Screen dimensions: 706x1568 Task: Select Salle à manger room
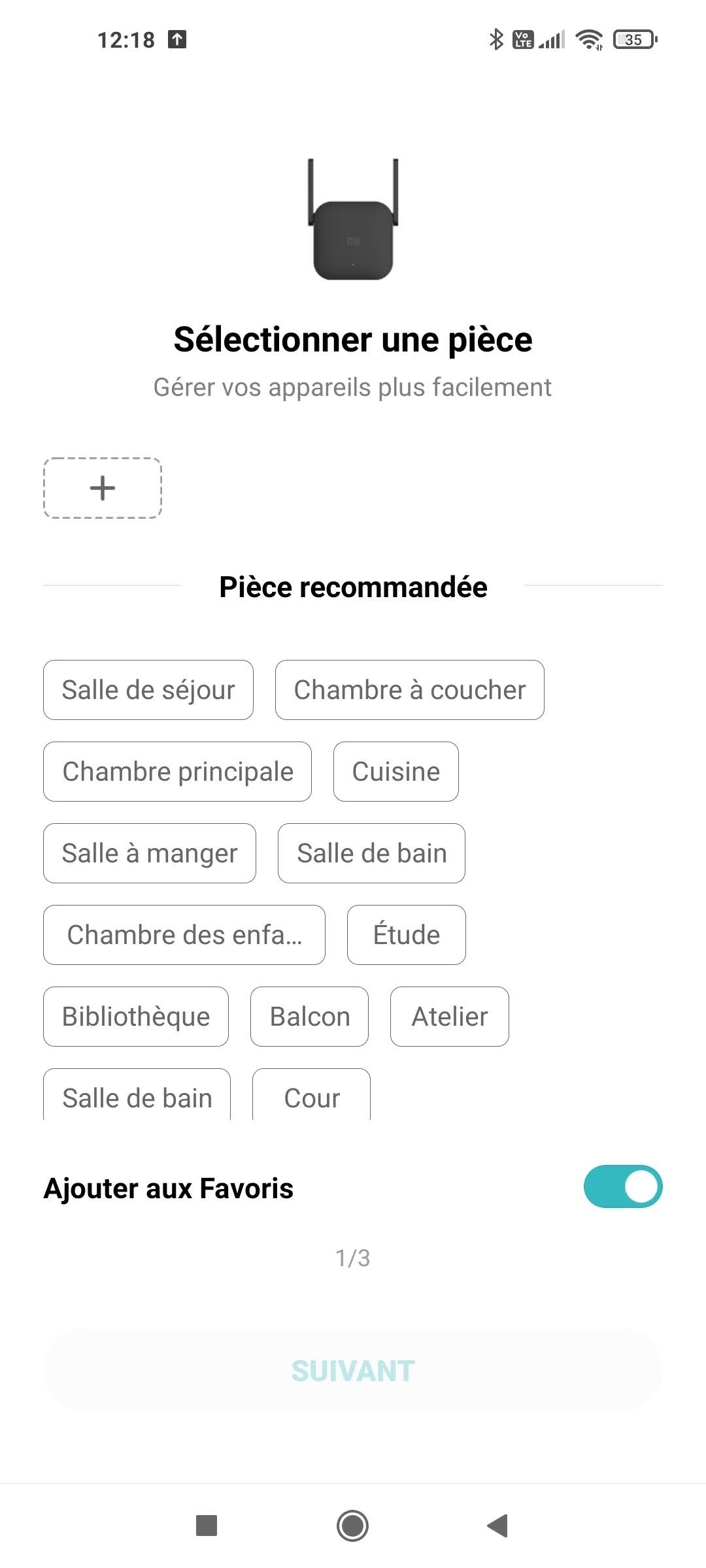[x=149, y=853]
